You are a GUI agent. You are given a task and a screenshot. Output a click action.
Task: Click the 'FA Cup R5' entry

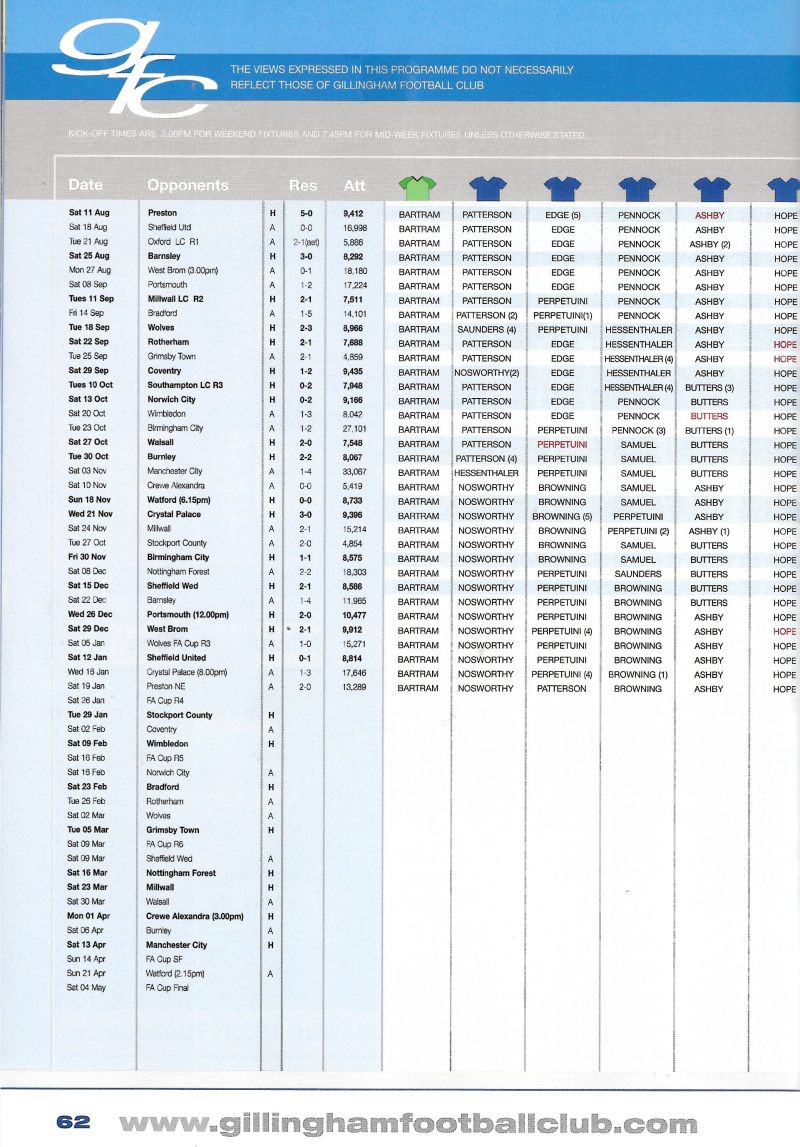[165, 758]
